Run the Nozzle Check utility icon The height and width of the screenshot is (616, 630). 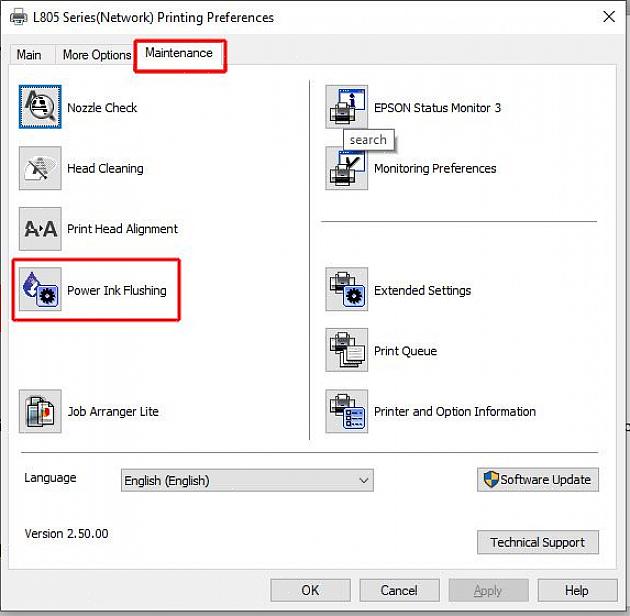40,107
